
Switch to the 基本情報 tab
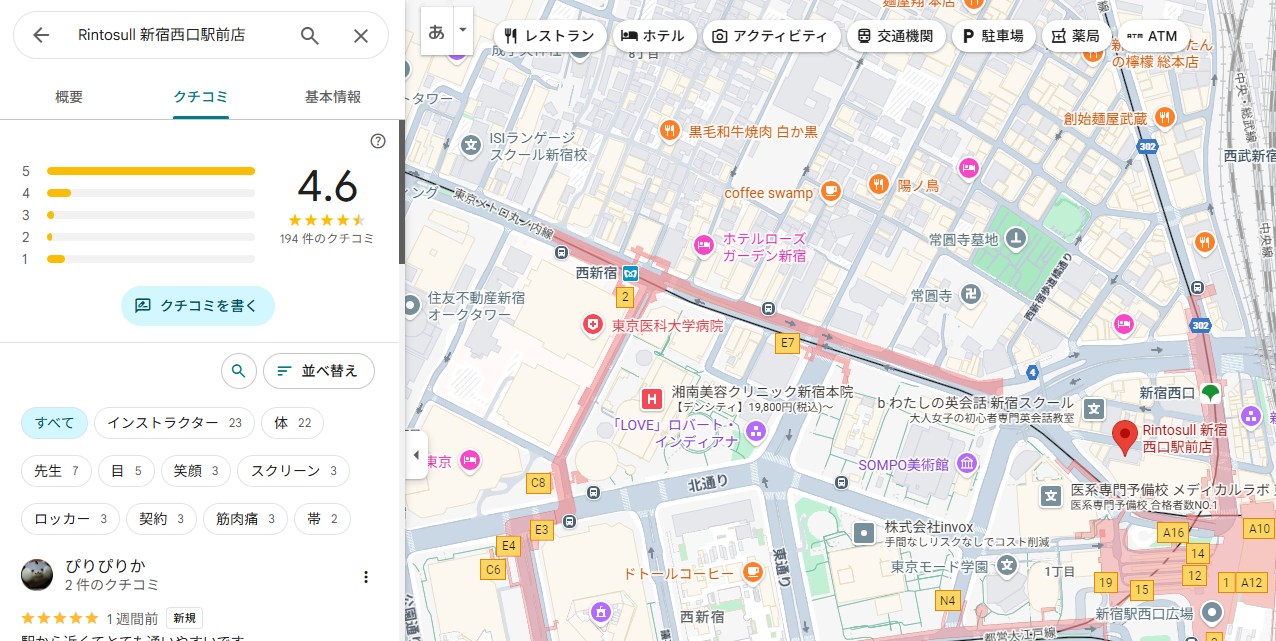[333, 97]
